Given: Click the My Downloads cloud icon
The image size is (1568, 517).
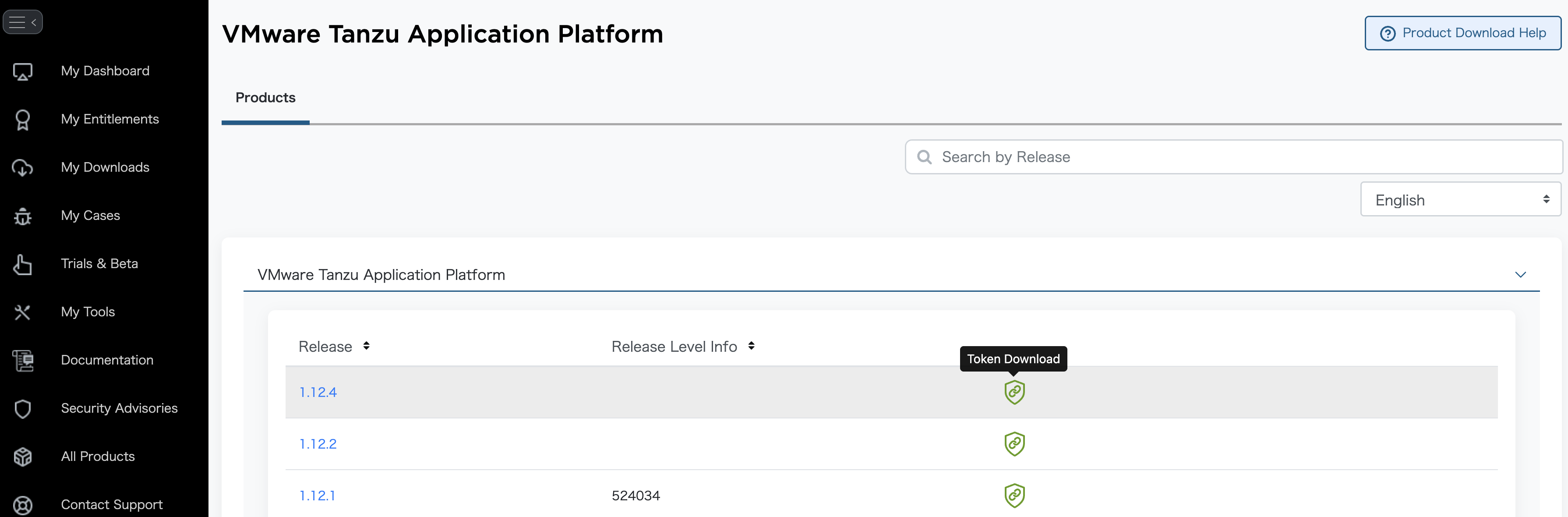Looking at the screenshot, I should (22, 167).
